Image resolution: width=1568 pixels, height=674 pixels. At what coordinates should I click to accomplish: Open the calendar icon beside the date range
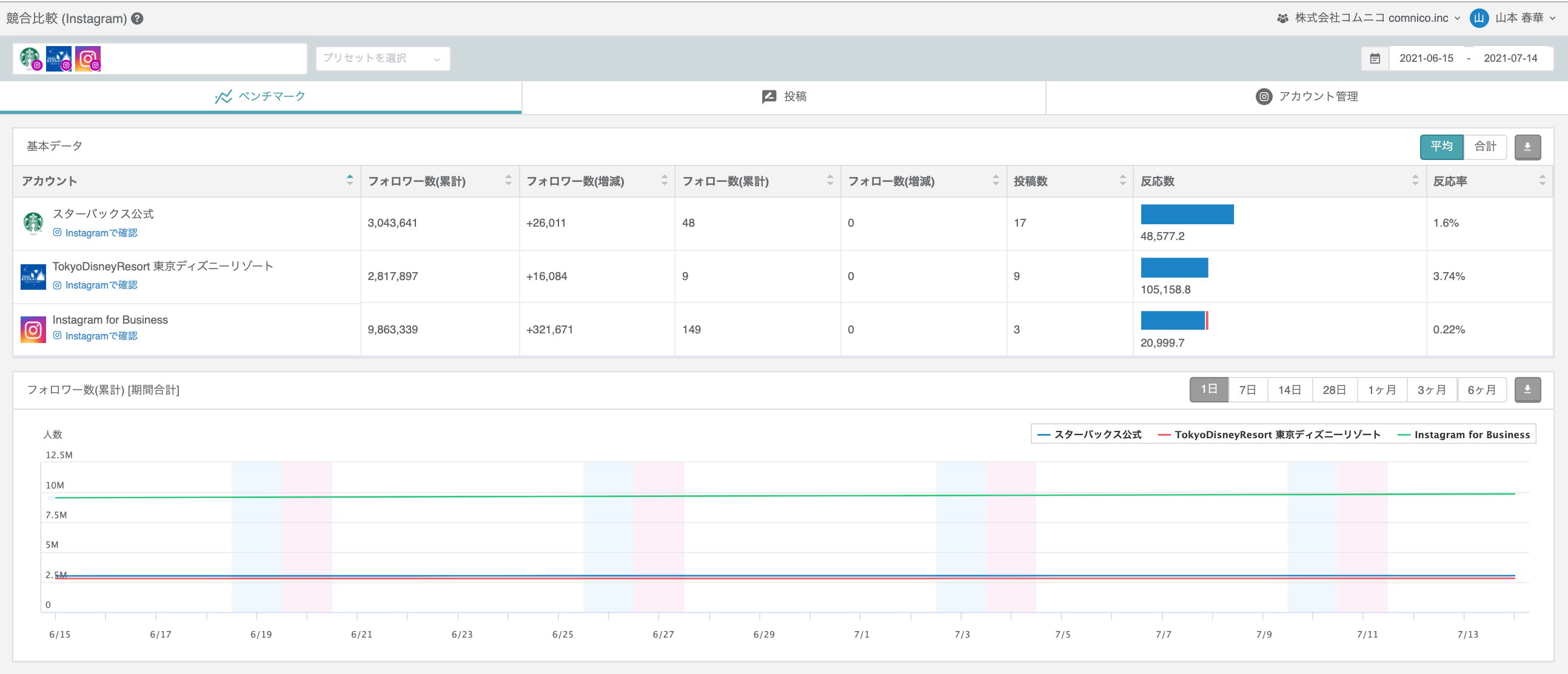(x=1375, y=58)
